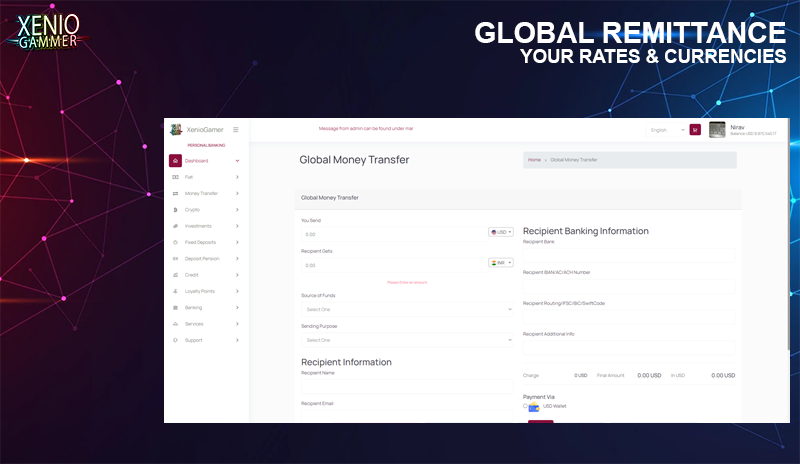Viewport: 800px width, 464px height.
Task: Click the Credit sidebar icon
Action: (x=175, y=275)
